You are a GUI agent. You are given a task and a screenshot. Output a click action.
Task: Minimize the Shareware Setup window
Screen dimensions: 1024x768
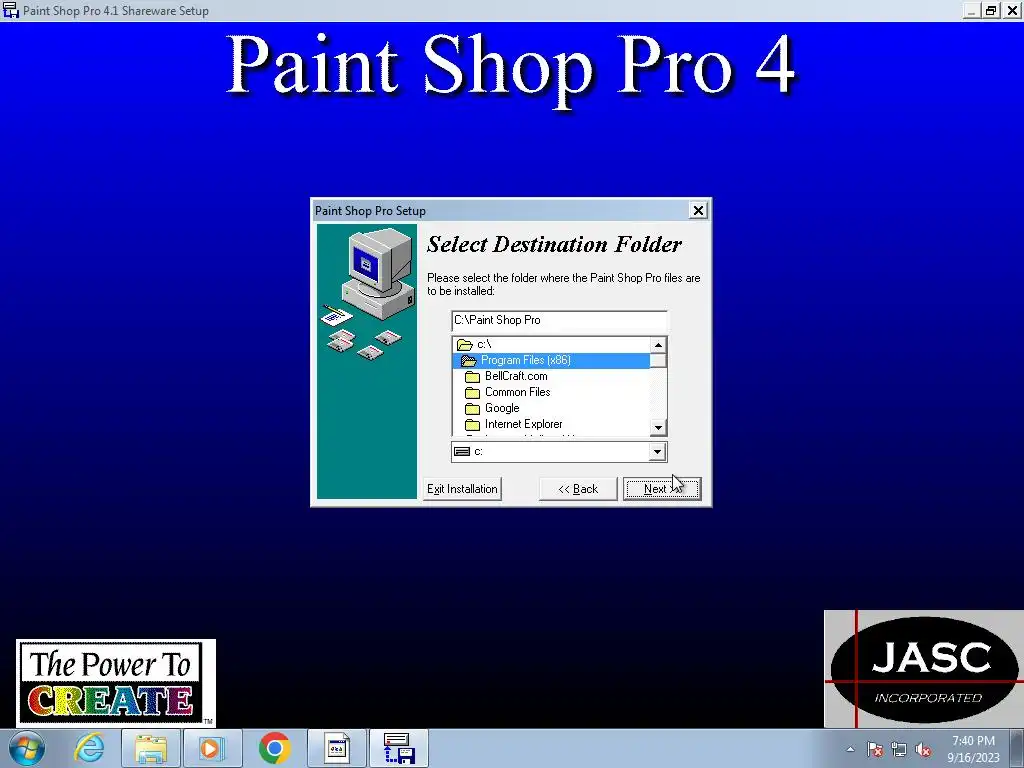tap(972, 10)
